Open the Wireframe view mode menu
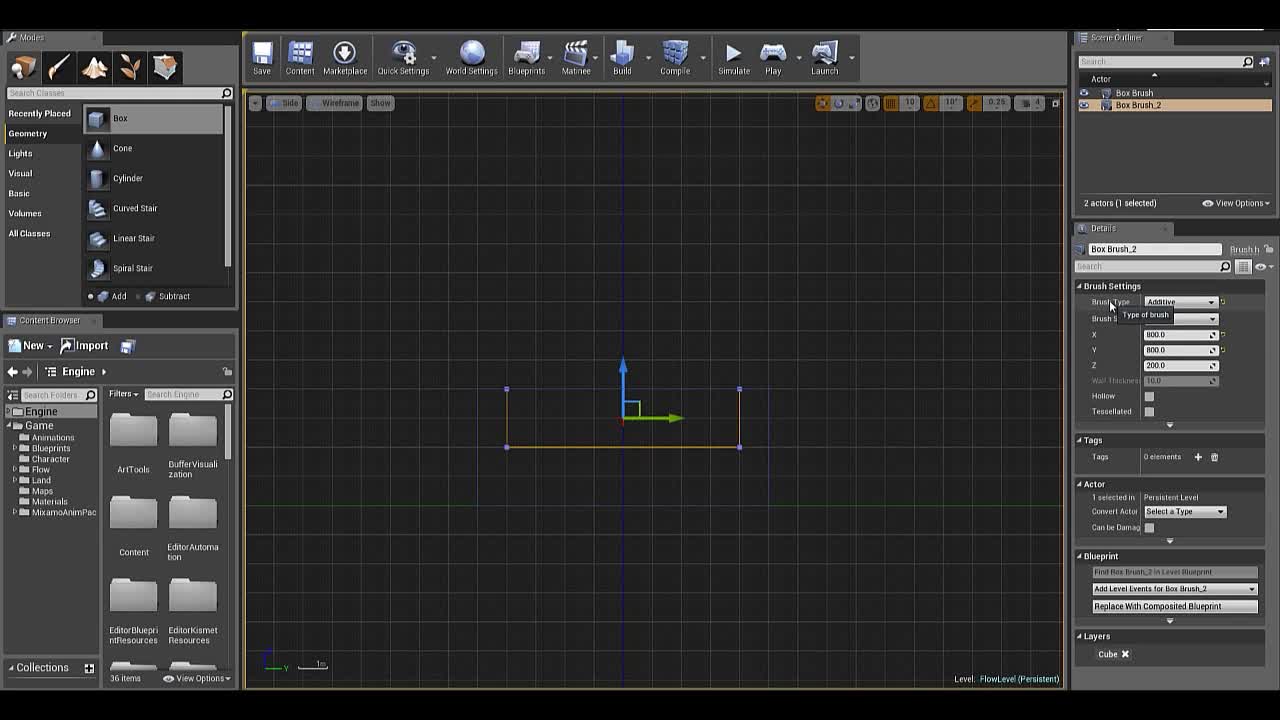This screenshot has height=720, width=1280. pos(335,103)
